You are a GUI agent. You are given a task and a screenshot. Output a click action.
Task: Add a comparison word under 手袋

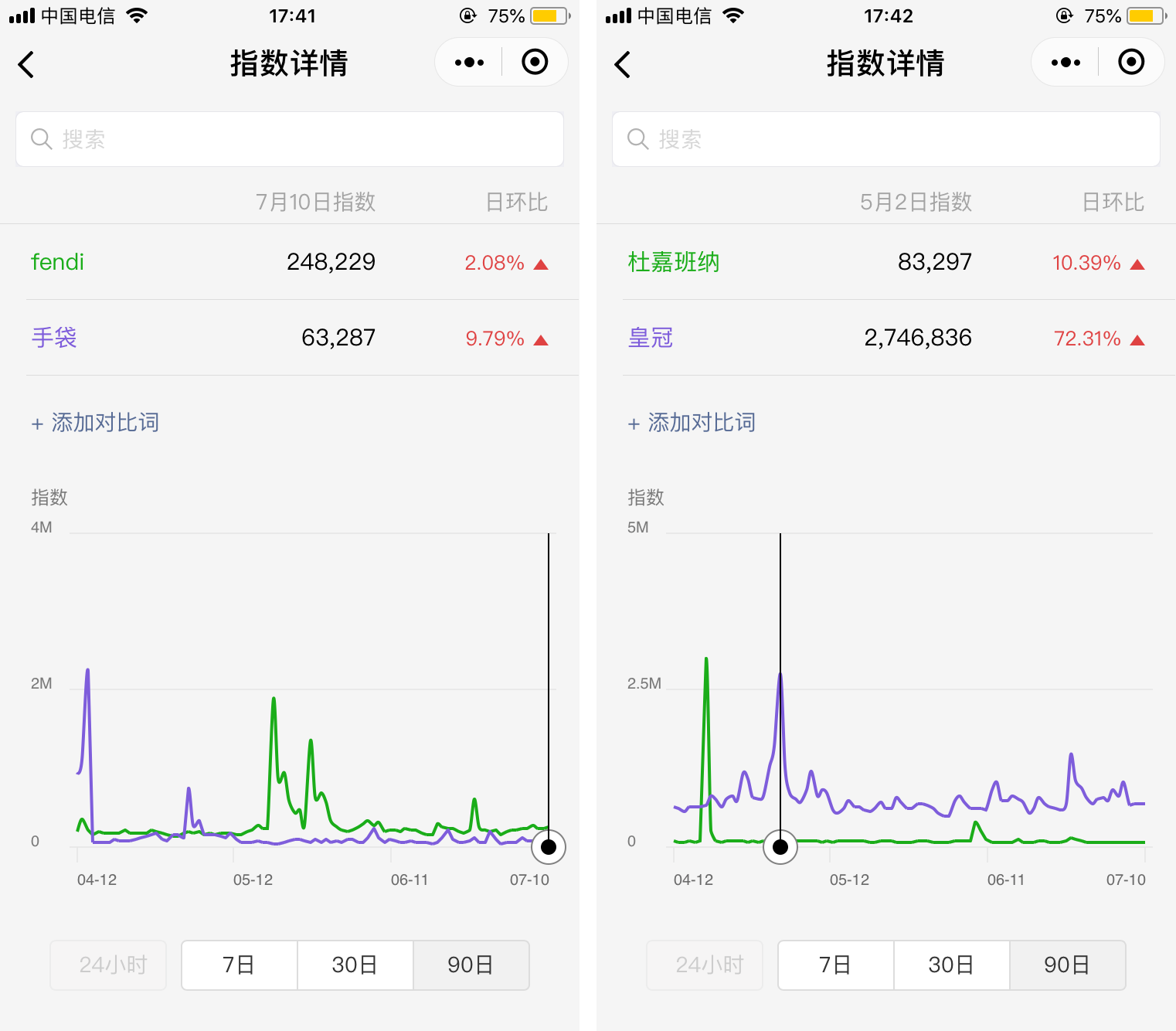95,423
